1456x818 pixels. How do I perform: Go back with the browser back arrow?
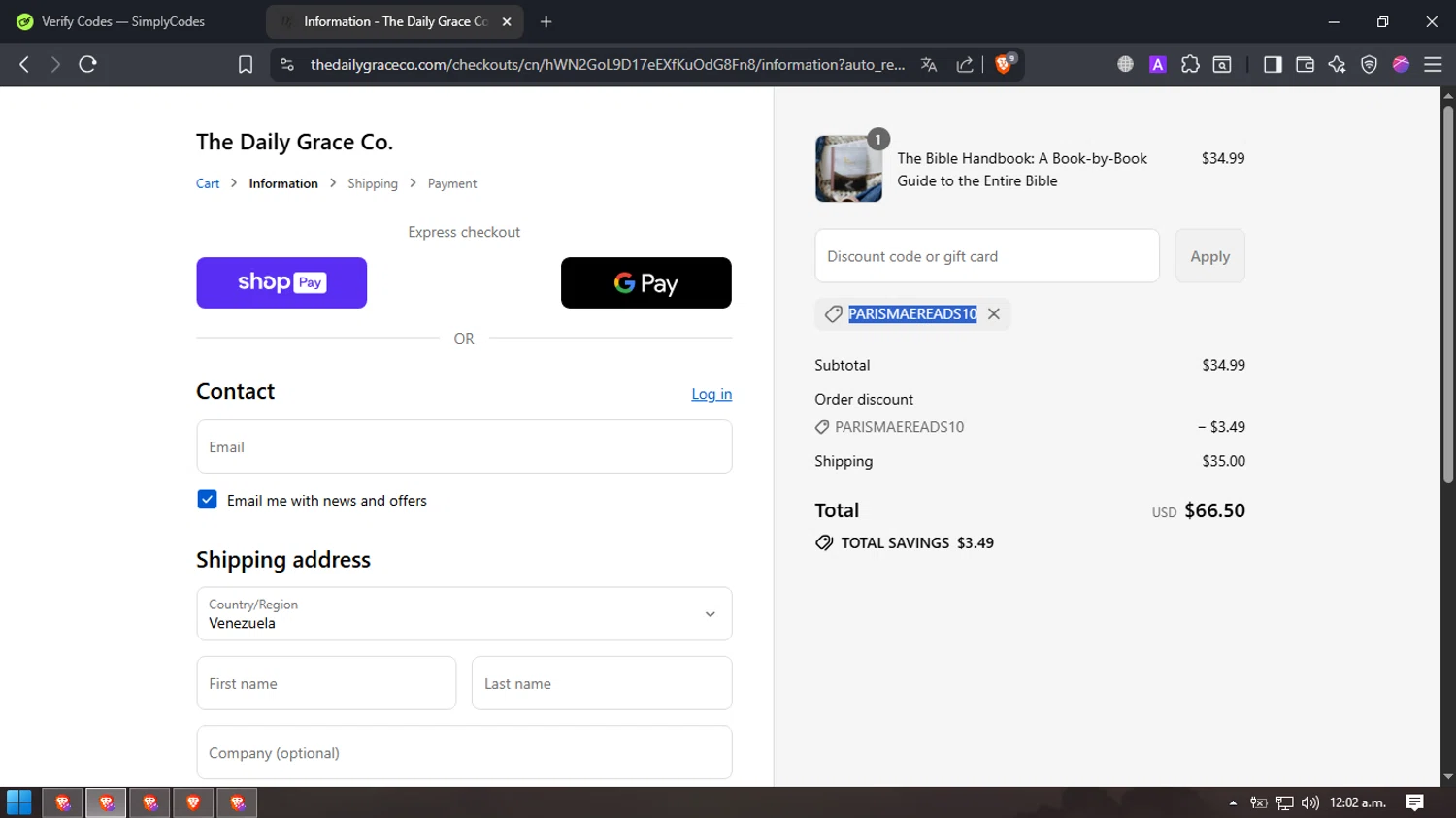24,64
